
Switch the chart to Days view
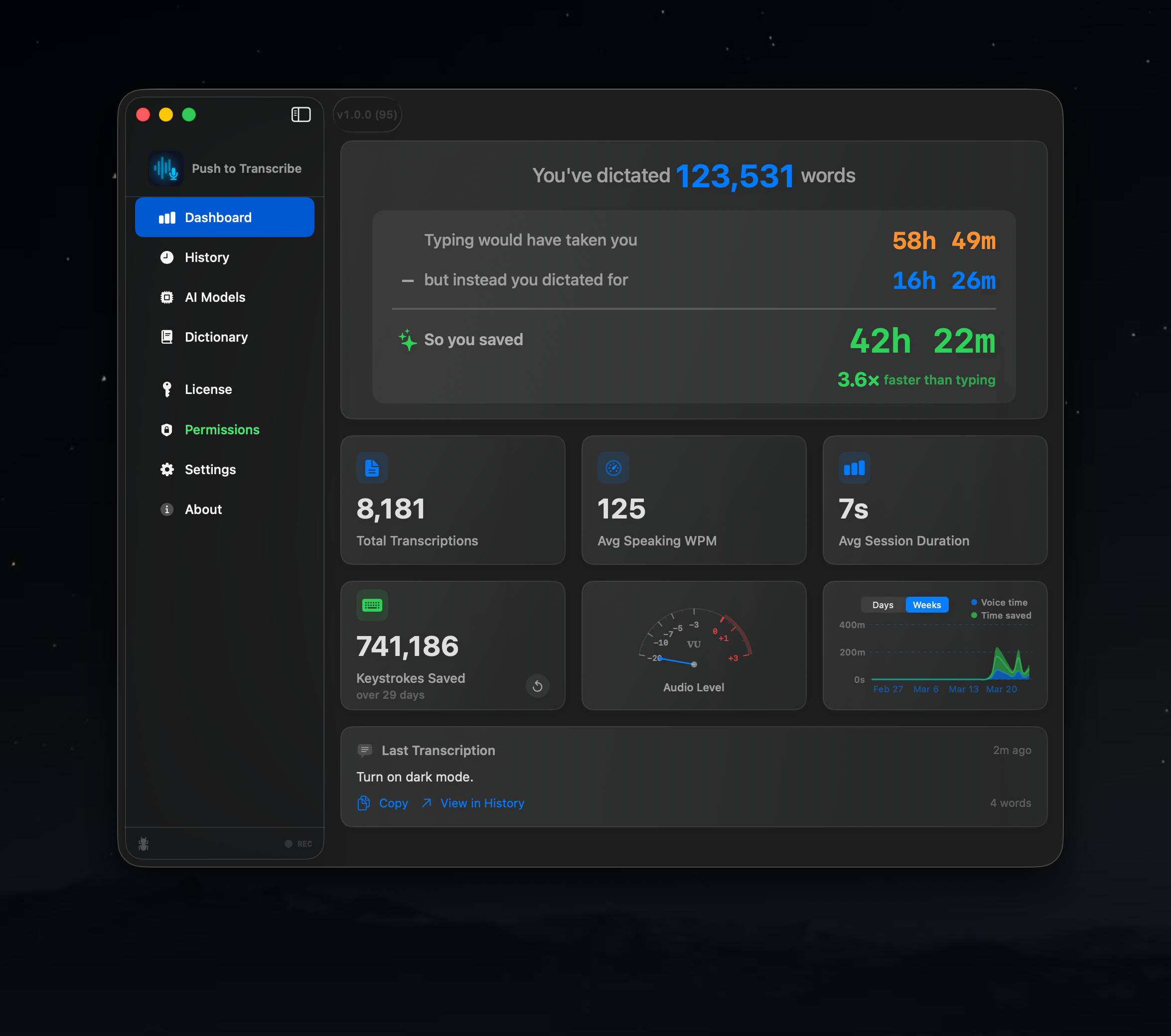pos(882,604)
